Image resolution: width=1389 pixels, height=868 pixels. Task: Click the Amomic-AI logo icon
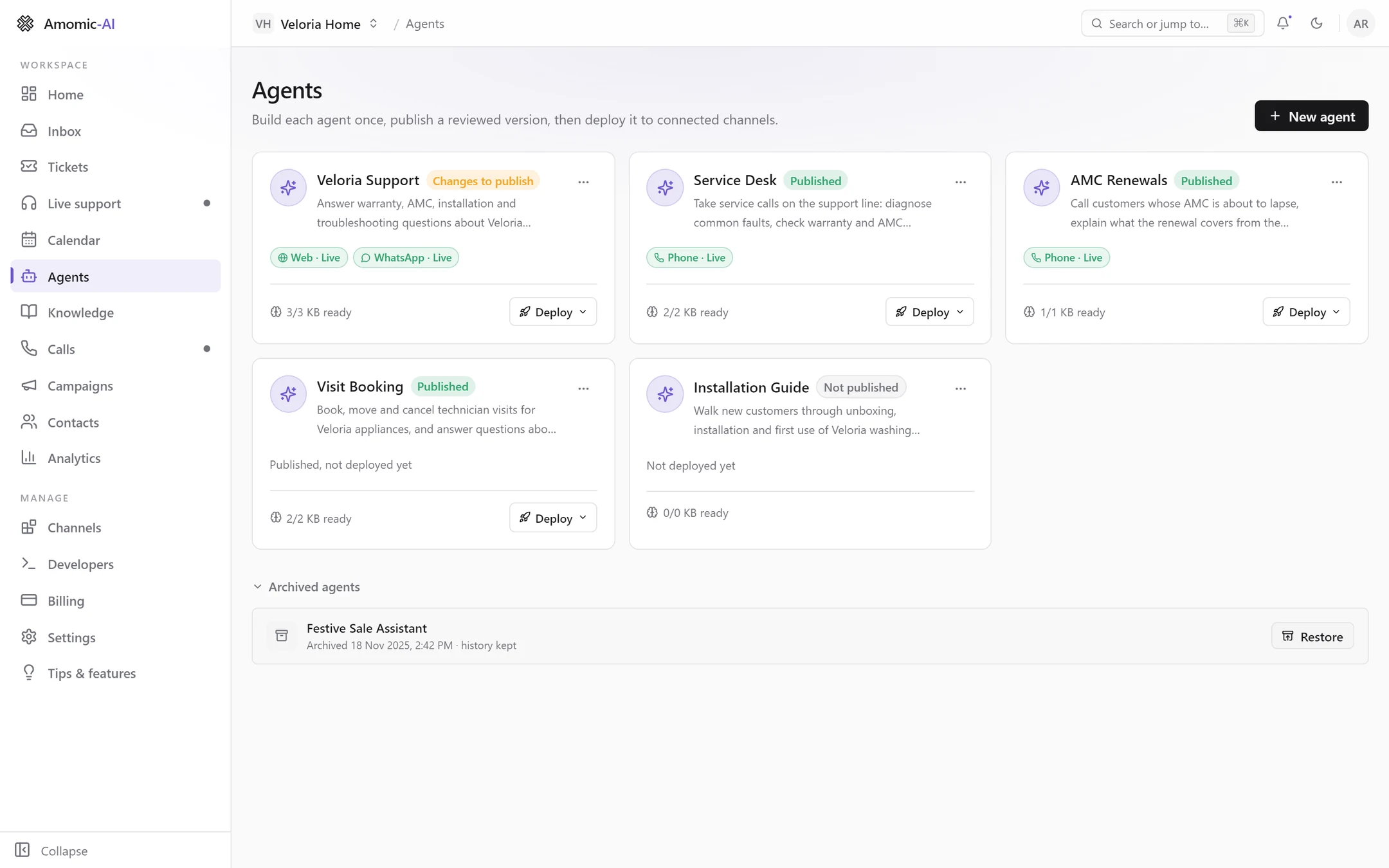(x=25, y=24)
